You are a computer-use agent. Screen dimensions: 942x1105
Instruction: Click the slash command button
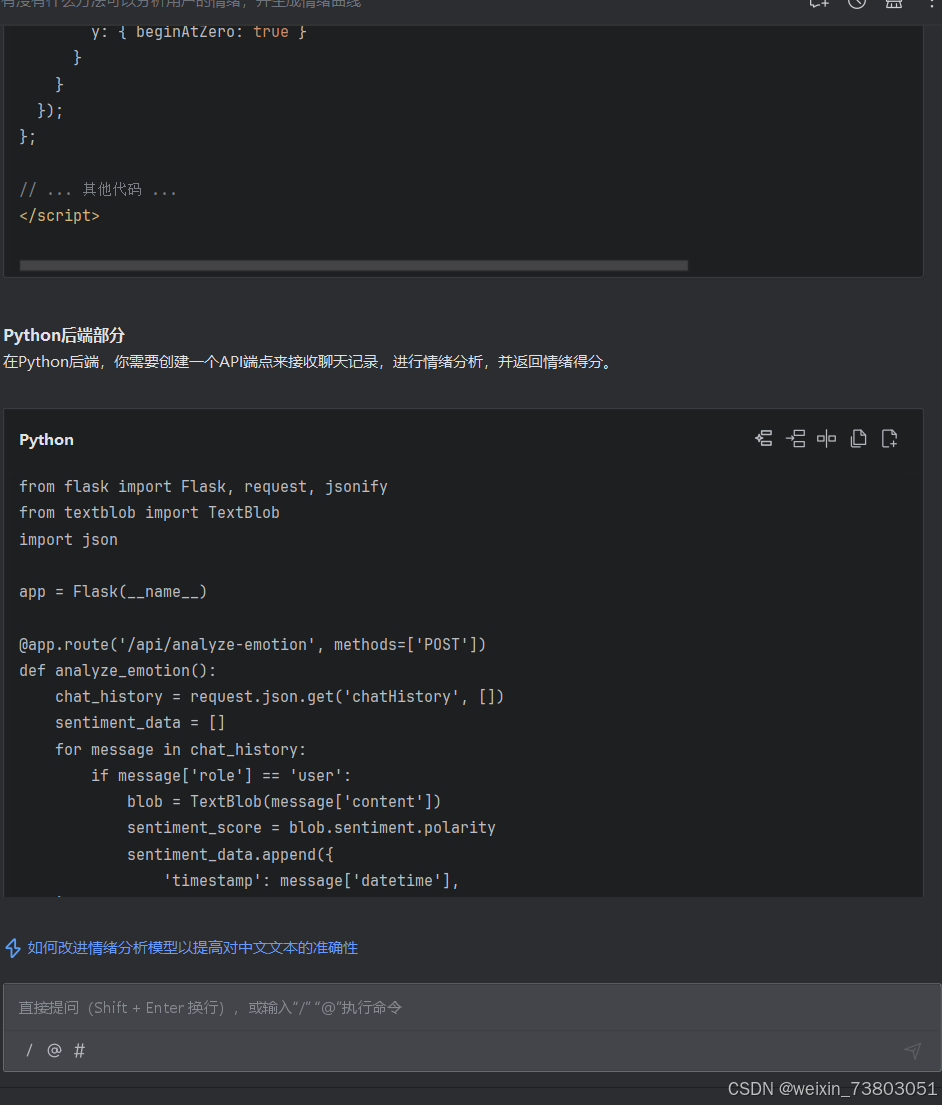pyautogui.click(x=29, y=1051)
